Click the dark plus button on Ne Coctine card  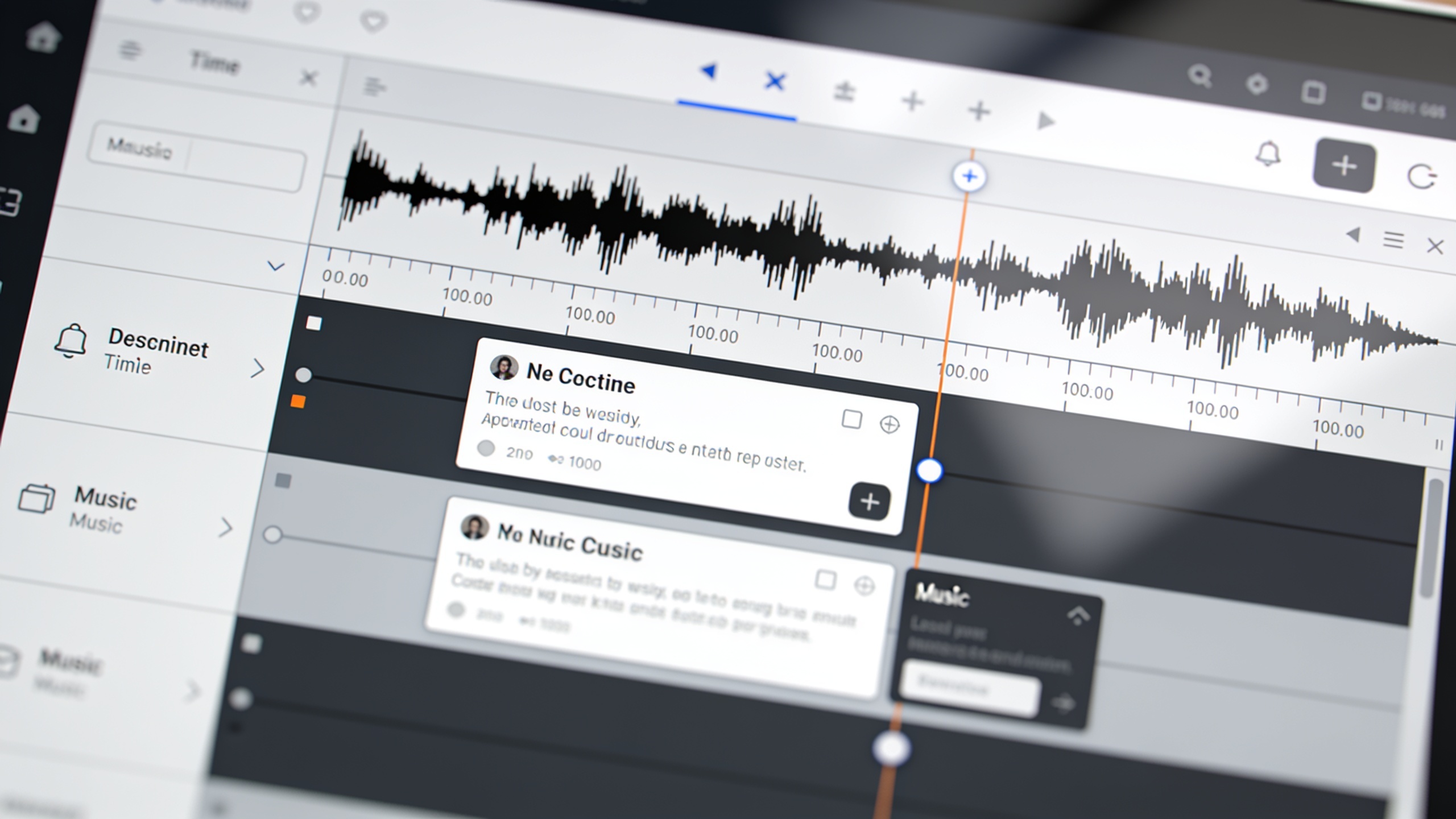point(870,501)
